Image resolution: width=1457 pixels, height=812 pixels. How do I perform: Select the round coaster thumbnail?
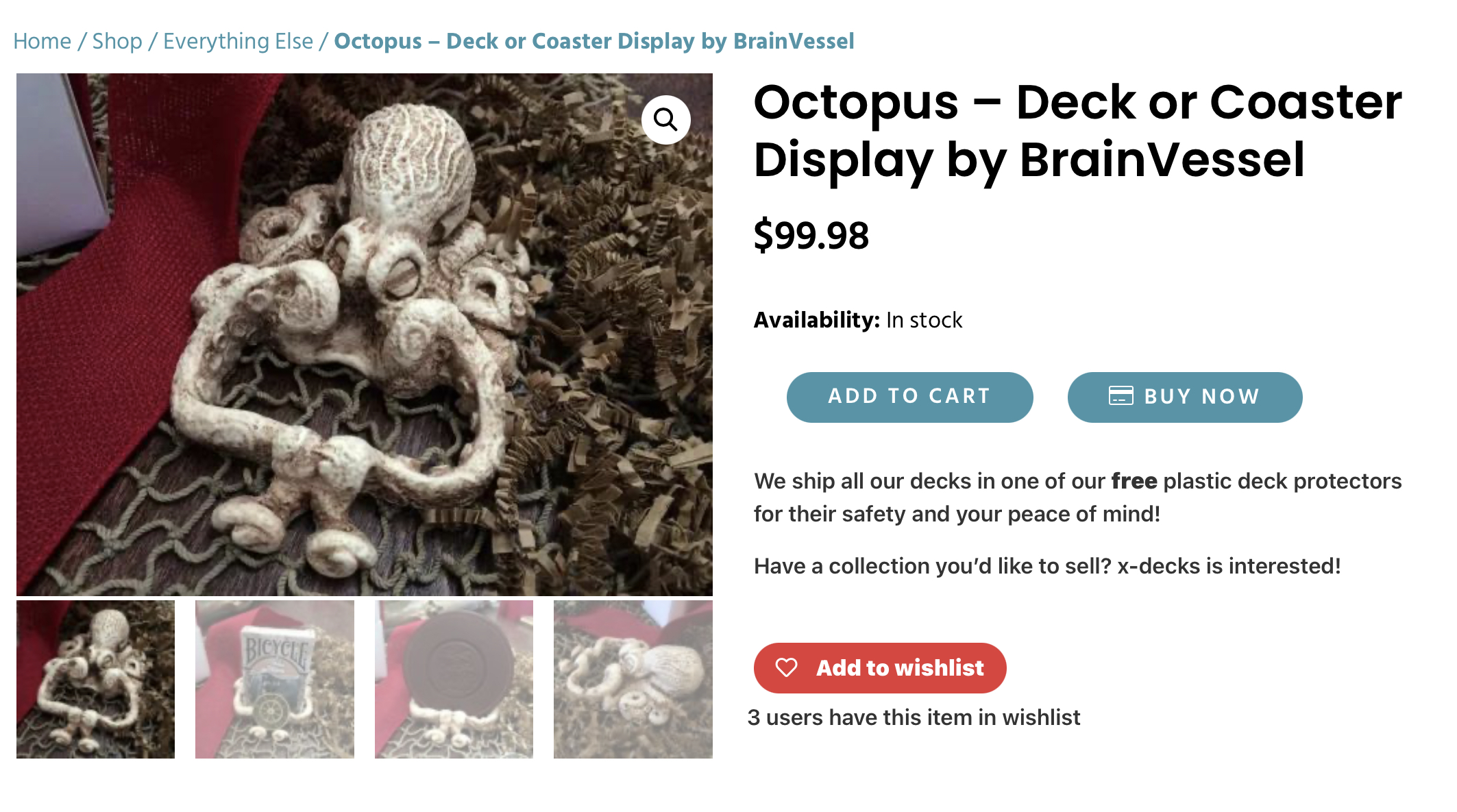pos(454,679)
